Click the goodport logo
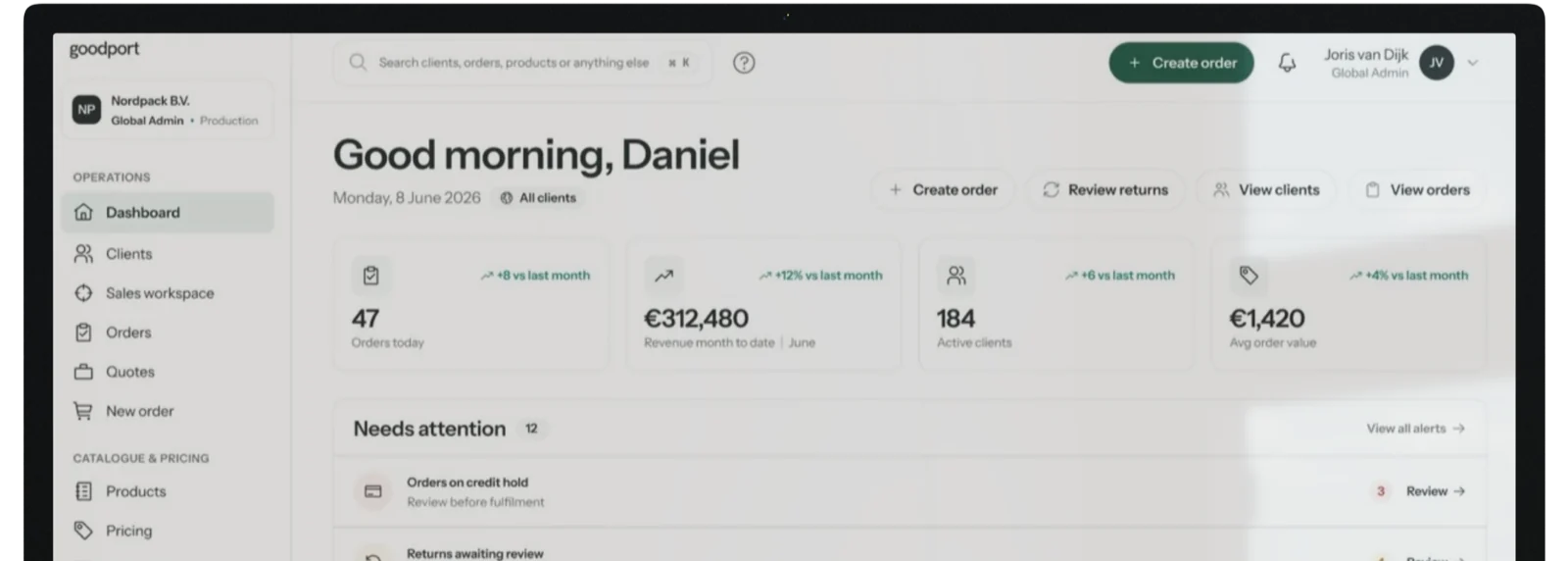This screenshot has height=561, width=1568. pos(104,49)
